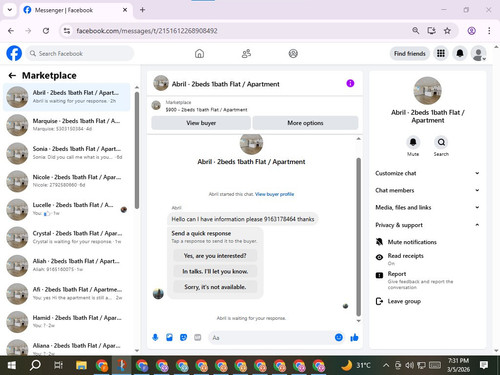Go to Home feed icon

(x=199, y=53)
